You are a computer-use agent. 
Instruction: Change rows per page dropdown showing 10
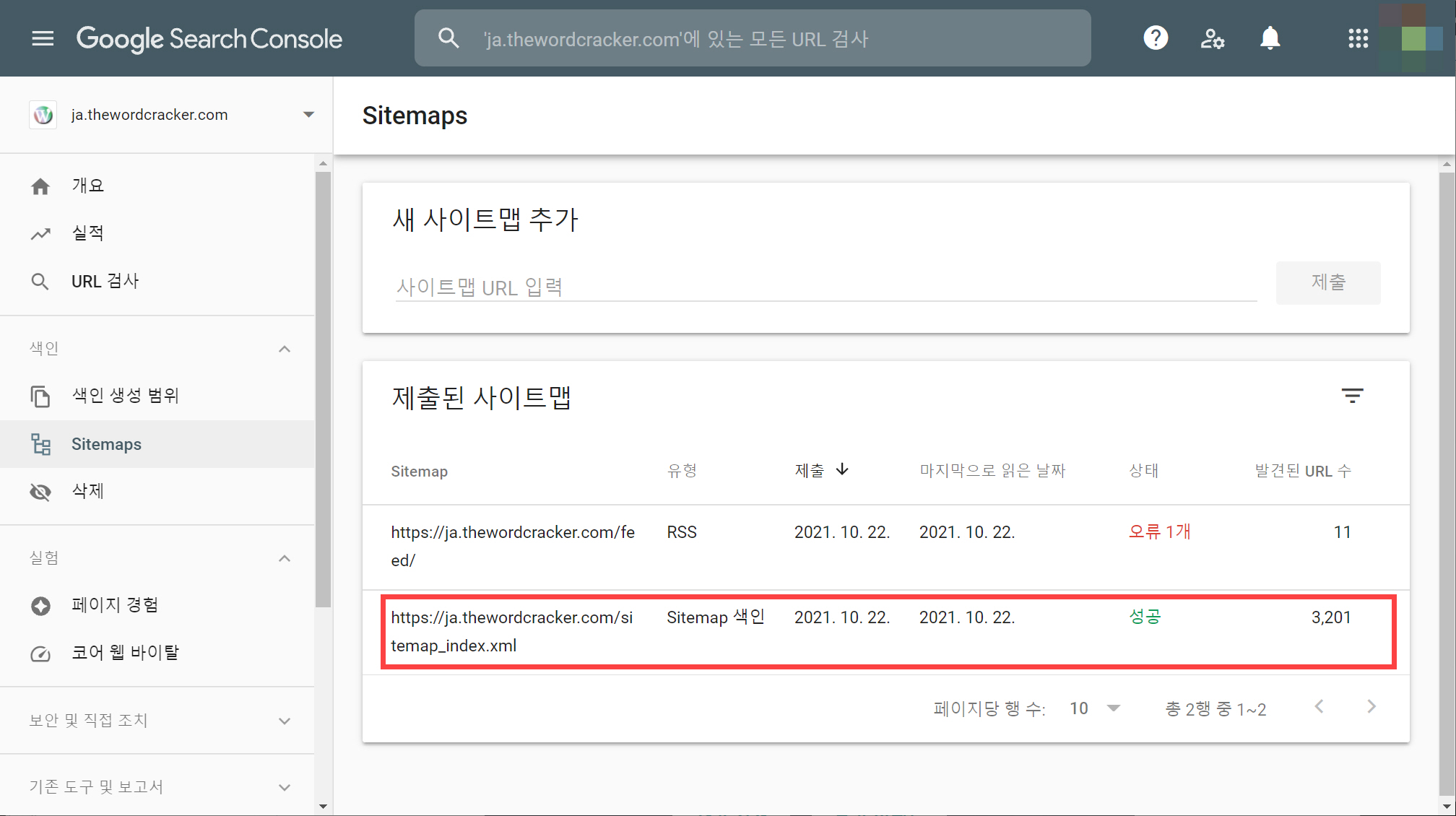pyautogui.click(x=1094, y=708)
